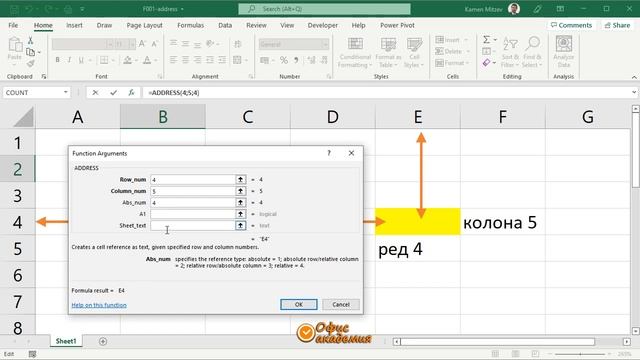Click the Merge & Center icon
The image size is (640, 360).
237,60
